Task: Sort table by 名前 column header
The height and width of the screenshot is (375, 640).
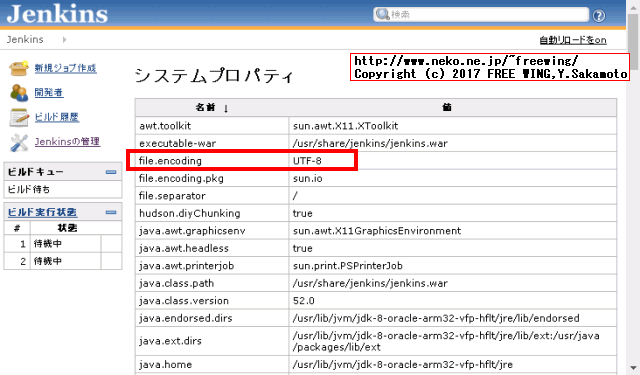Action: (x=212, y=108)
